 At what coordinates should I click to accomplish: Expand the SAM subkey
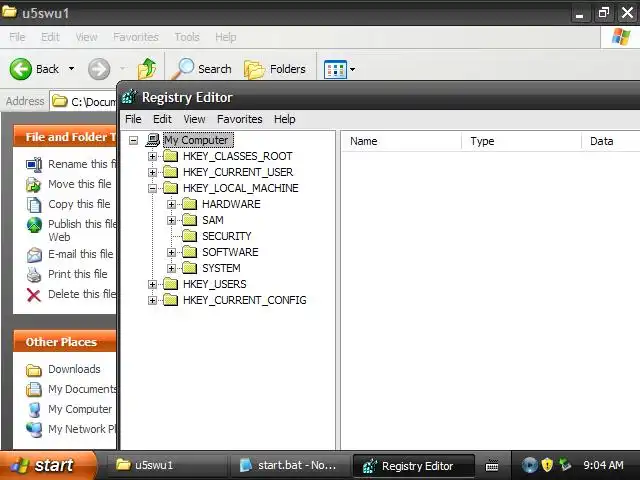[171, 220]
